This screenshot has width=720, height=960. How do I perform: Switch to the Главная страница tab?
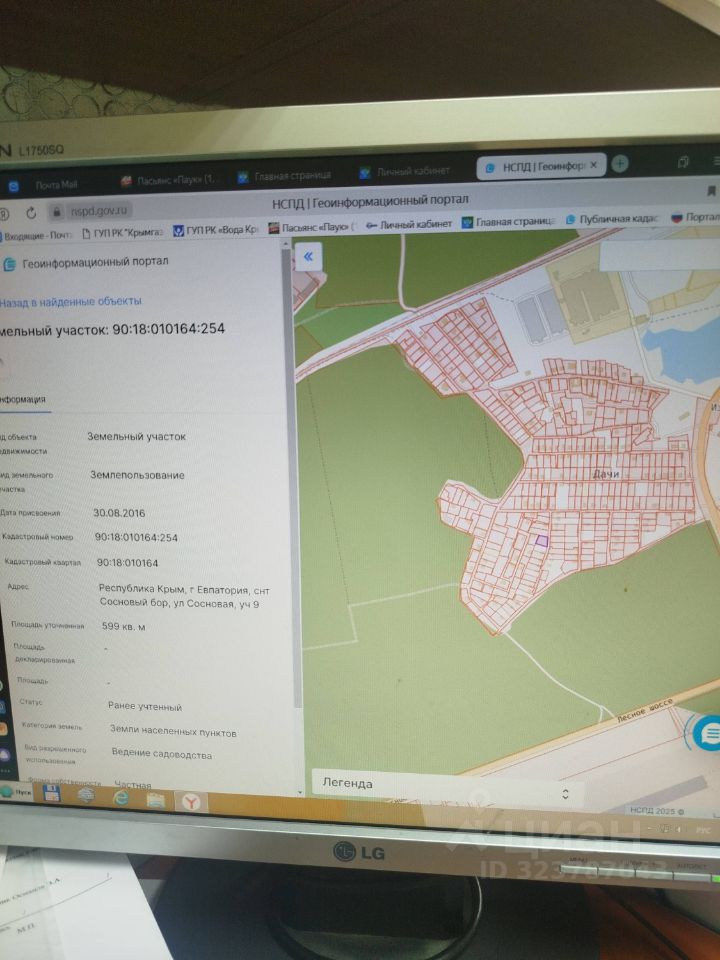(x=284, y=176)
